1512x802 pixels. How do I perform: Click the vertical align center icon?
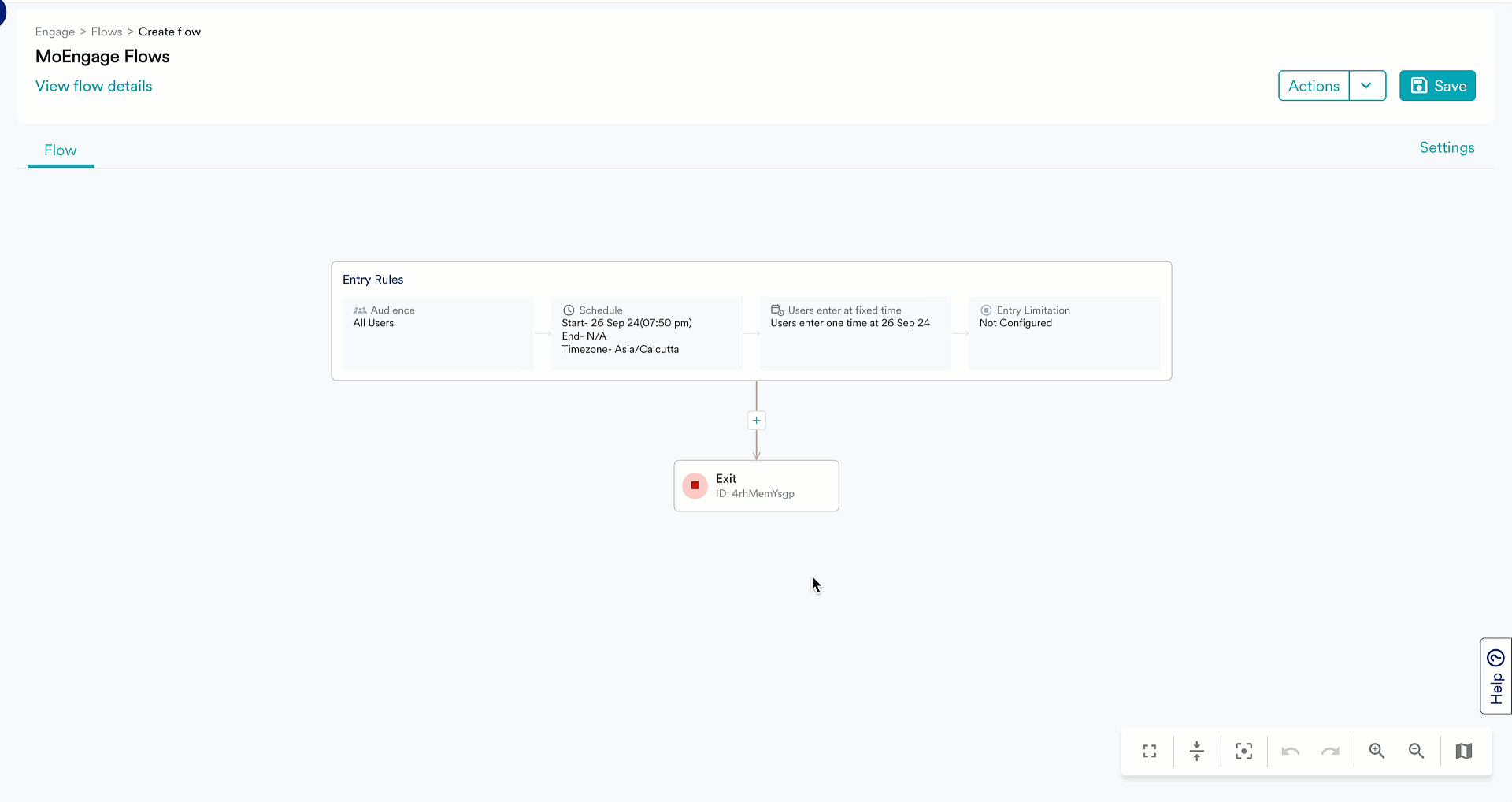(x=1196, y=751)
